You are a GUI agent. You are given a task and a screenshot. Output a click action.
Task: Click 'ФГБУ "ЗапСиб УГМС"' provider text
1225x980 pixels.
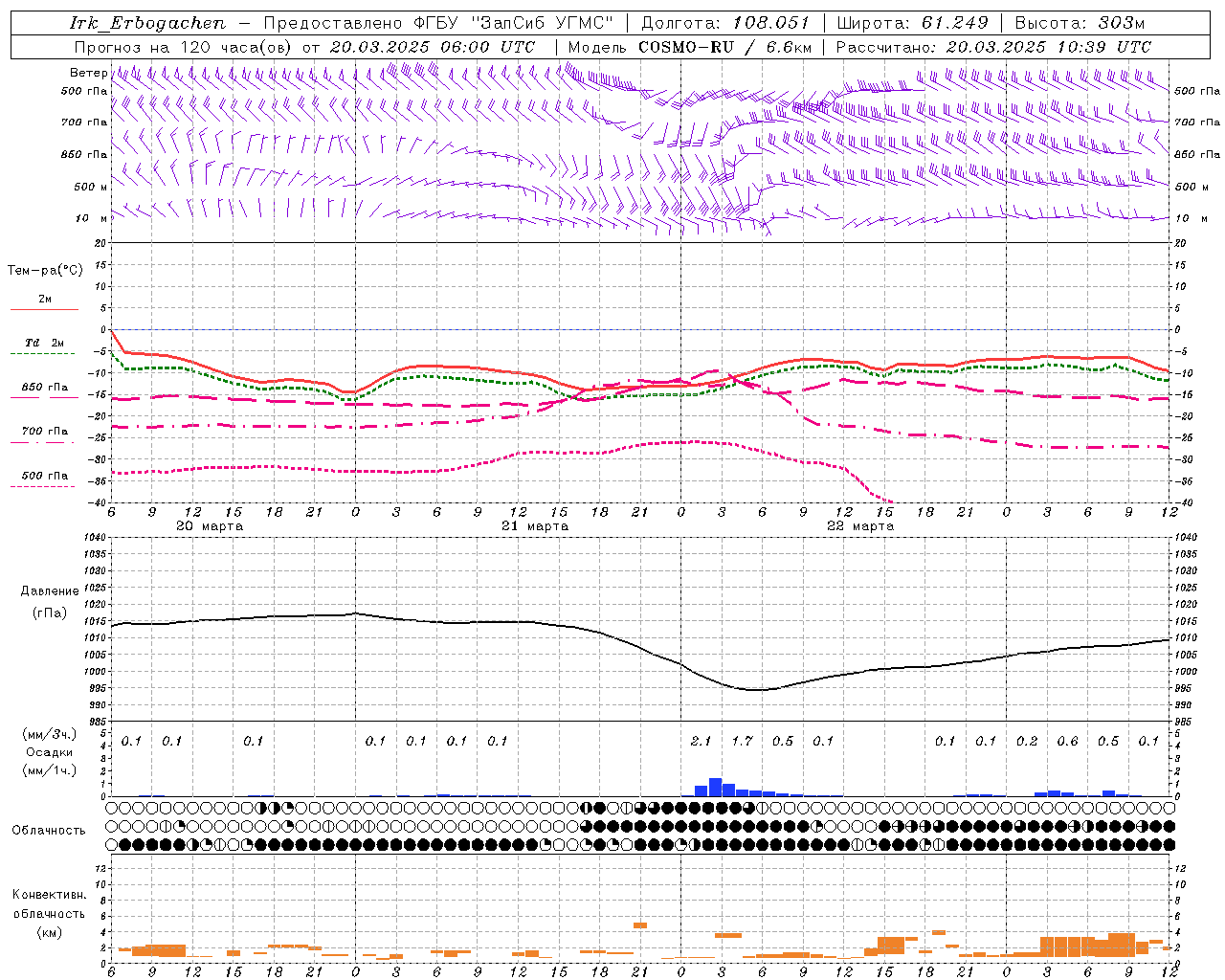(x=513, y=23)
